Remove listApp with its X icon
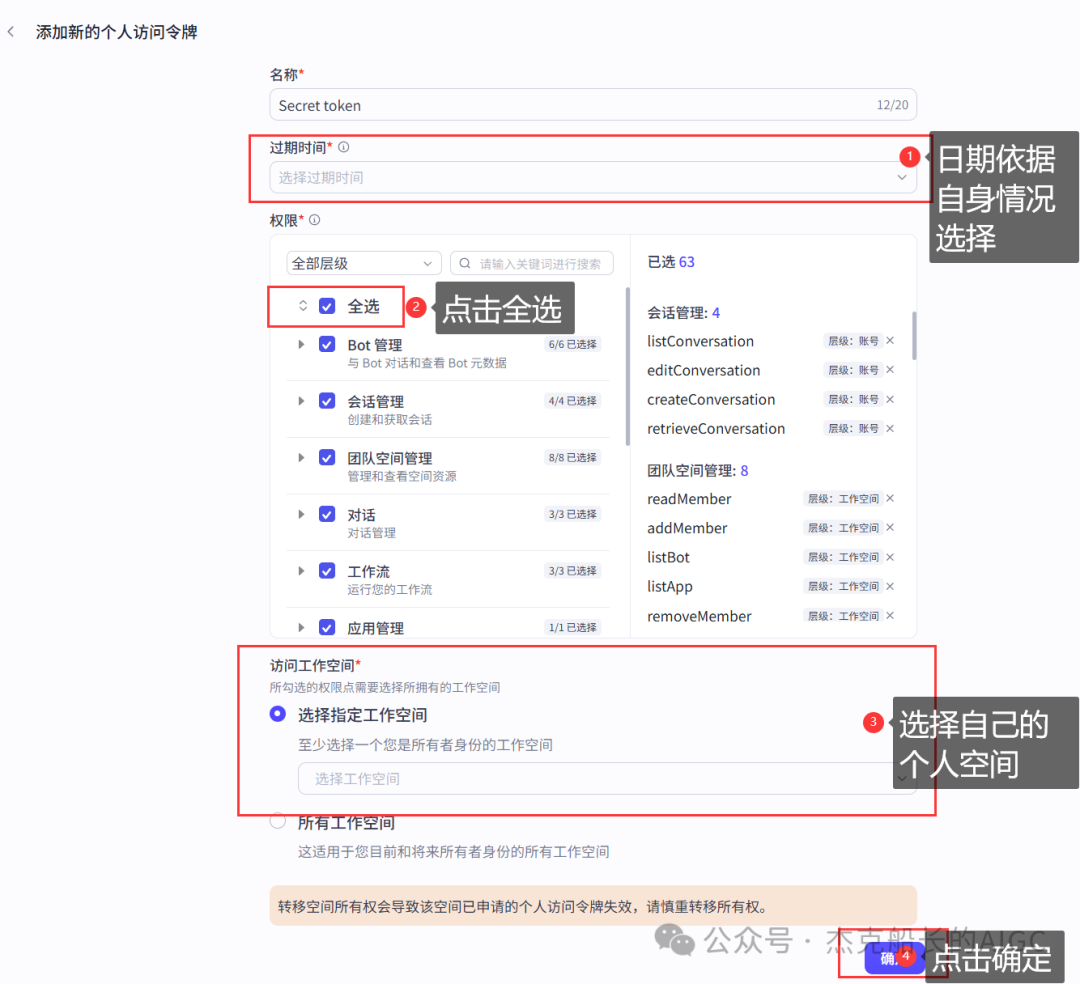This screenshot has height=984, width=1080. click(x=890, y=586)
